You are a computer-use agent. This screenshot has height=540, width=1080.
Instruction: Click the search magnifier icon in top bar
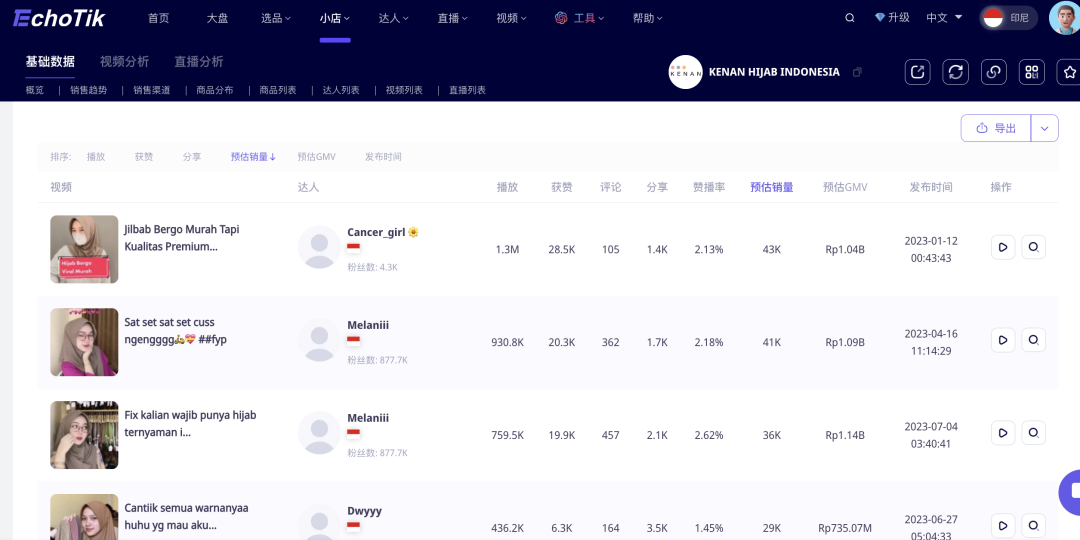click(850, 18)
